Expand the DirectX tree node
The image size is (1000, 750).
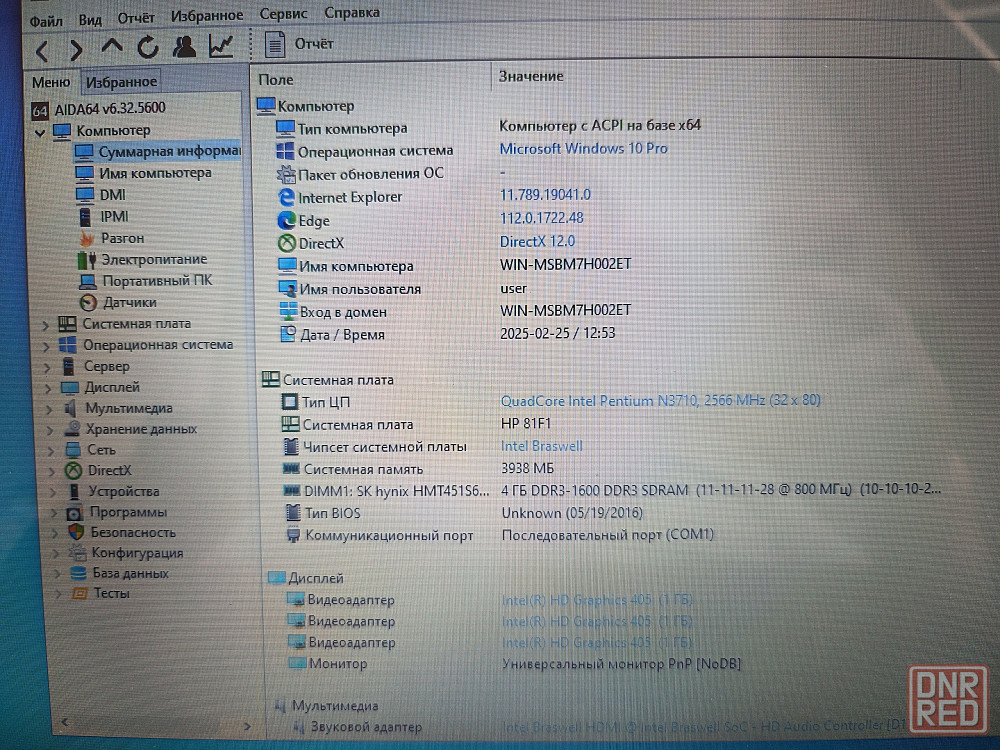click(53, 472)
